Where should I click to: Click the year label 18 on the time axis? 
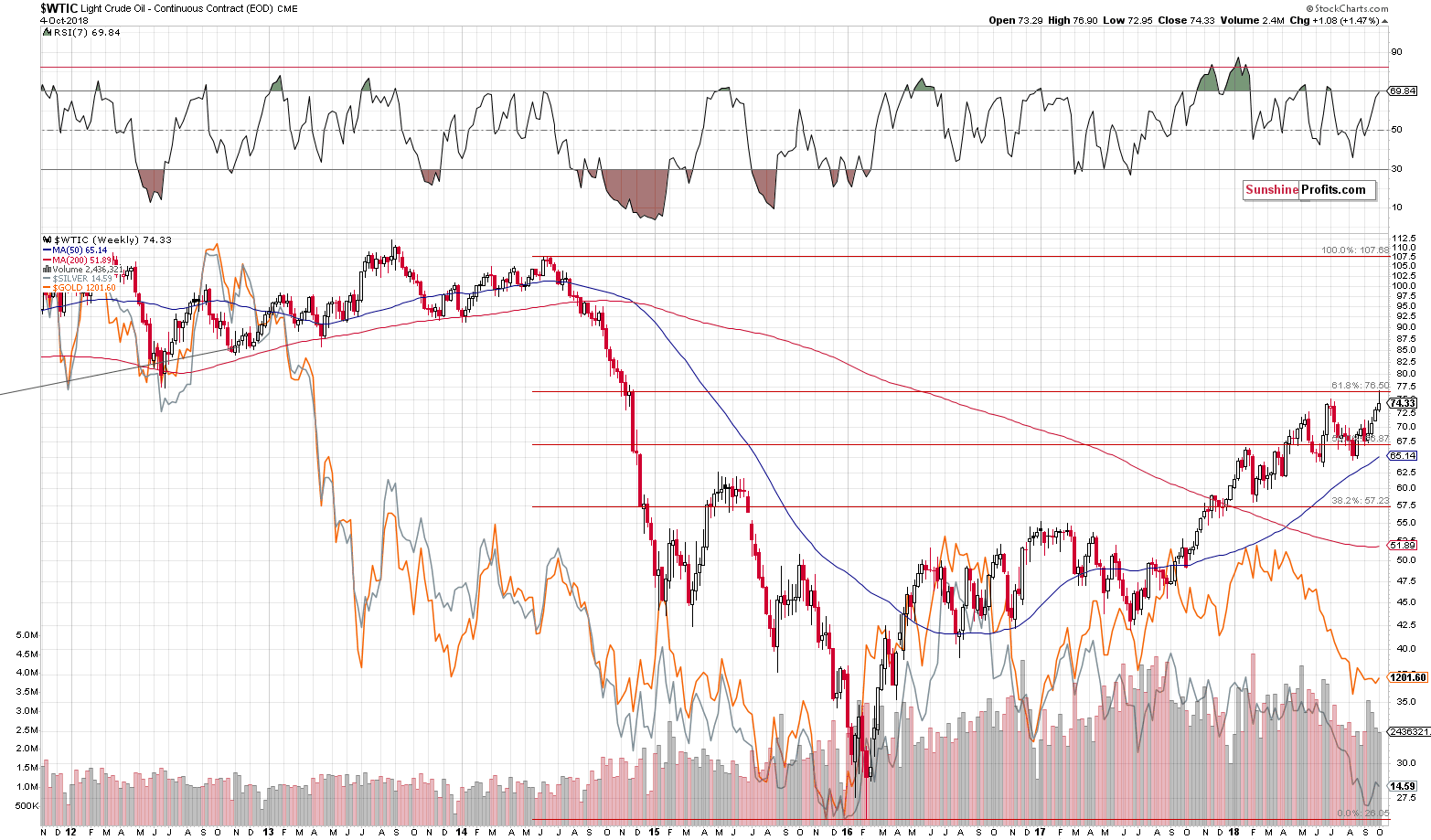click(x=1233, y=833)
